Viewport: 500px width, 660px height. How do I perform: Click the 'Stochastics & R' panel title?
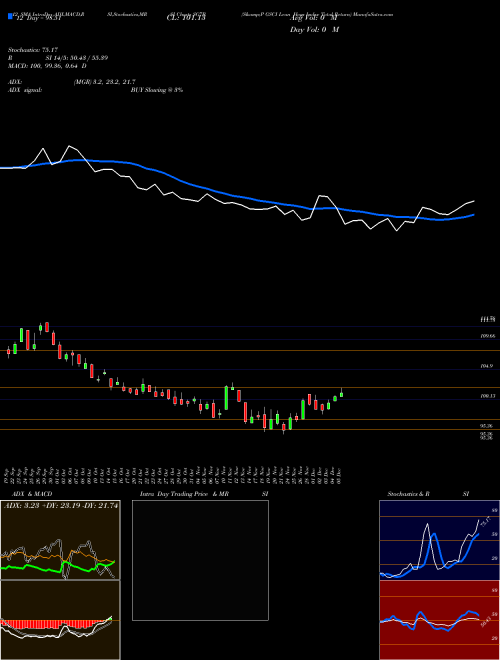pos(409,494)
